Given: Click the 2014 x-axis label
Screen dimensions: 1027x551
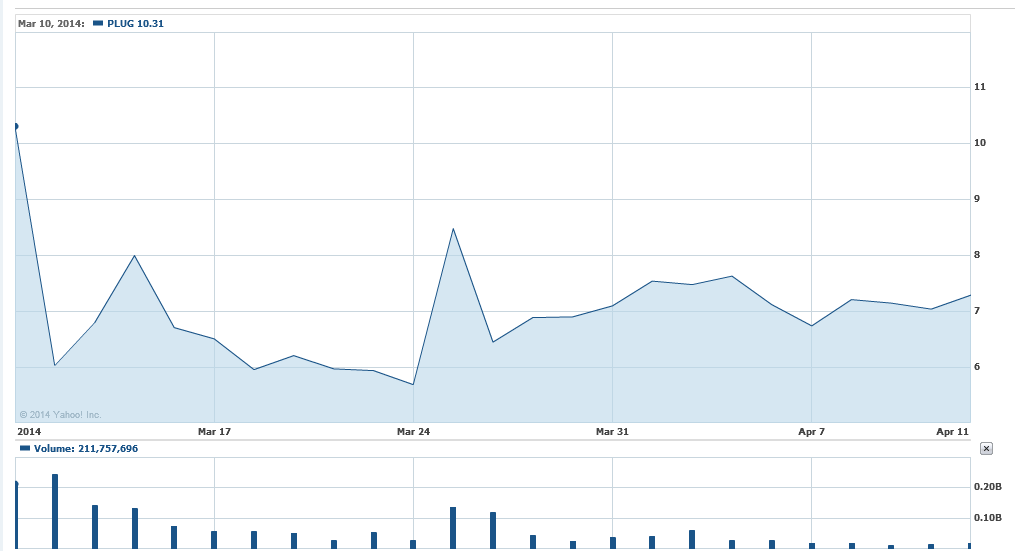Looking at the screenshot, I should click(29, 432).
